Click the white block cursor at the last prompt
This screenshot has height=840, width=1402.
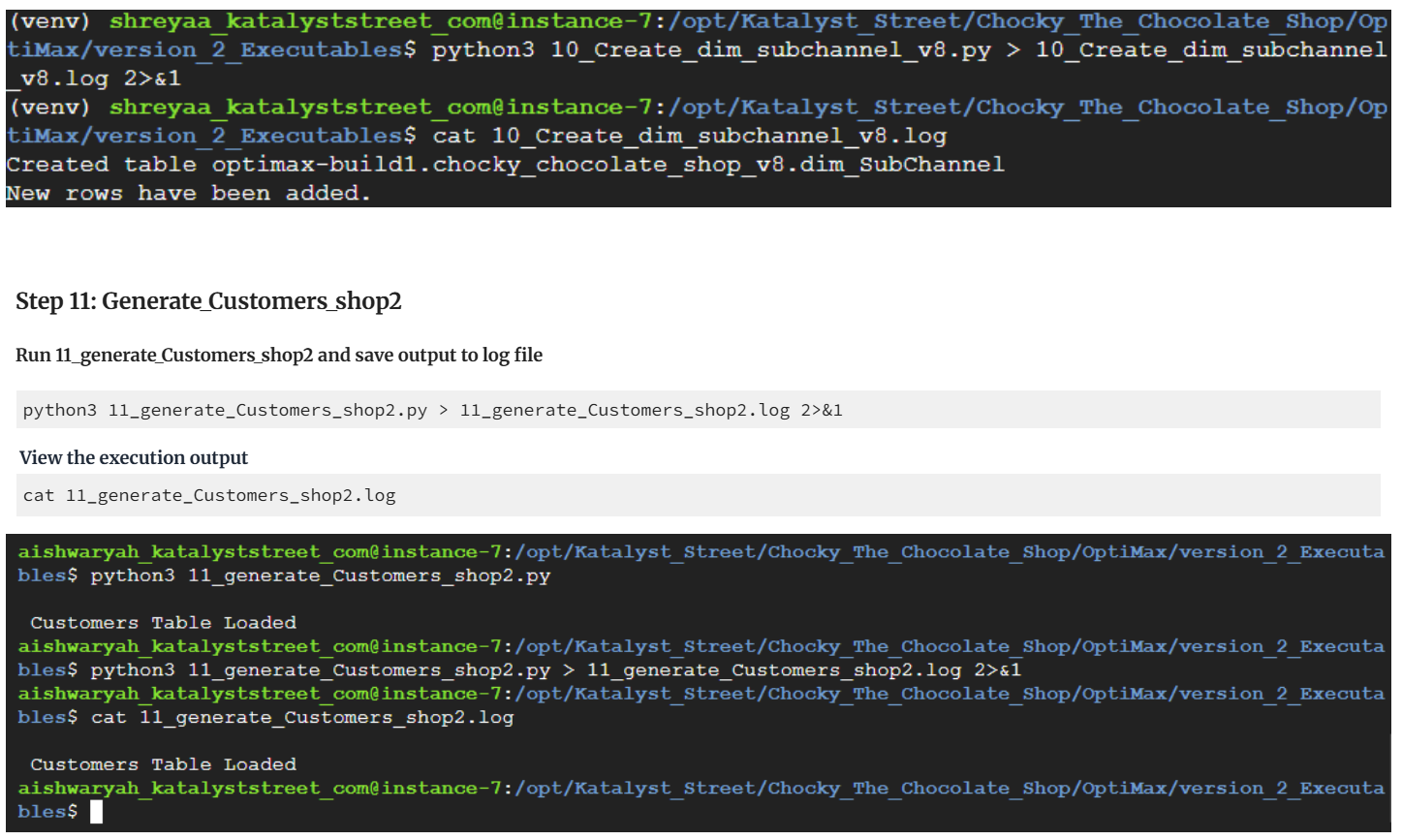pos(96,812)
